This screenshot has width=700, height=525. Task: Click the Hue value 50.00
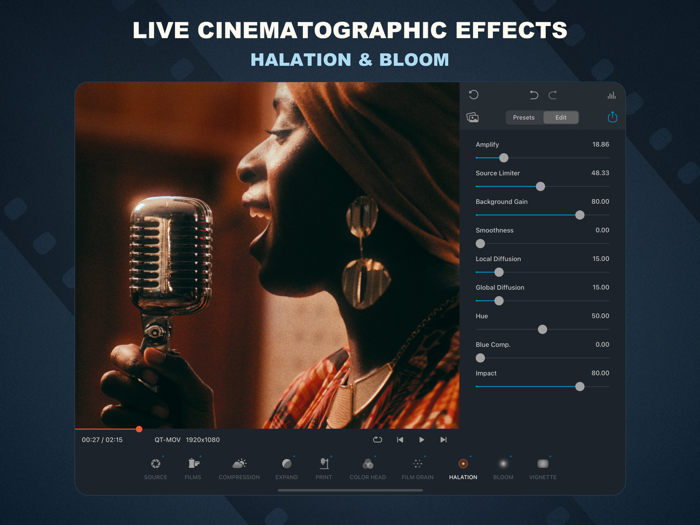(x=600, y=316)
